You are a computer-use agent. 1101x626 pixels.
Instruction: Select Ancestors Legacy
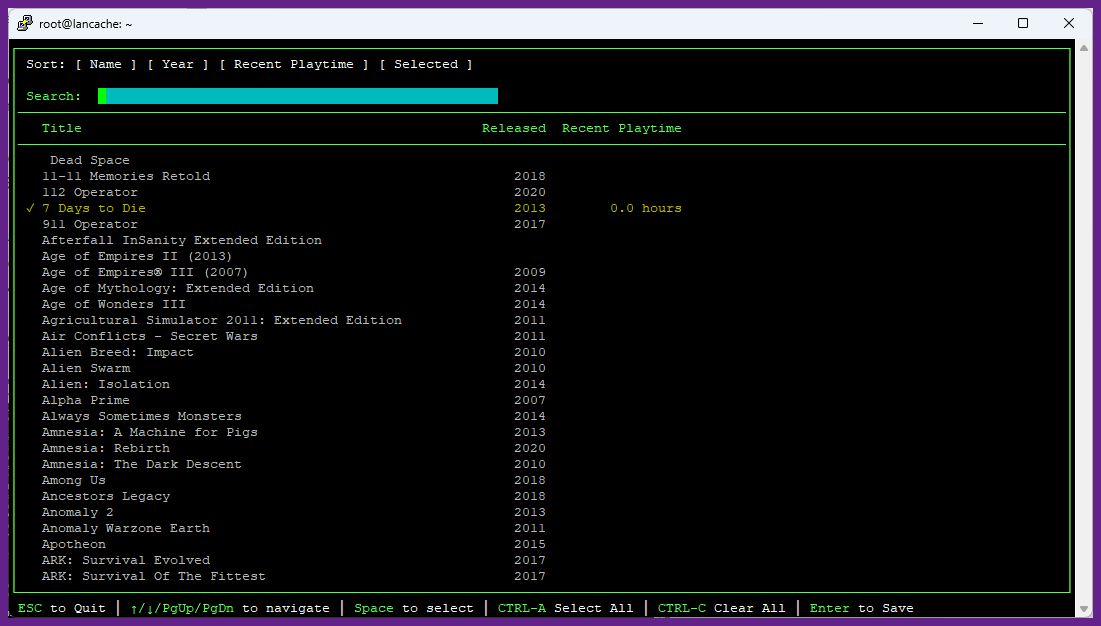point(105,496)
